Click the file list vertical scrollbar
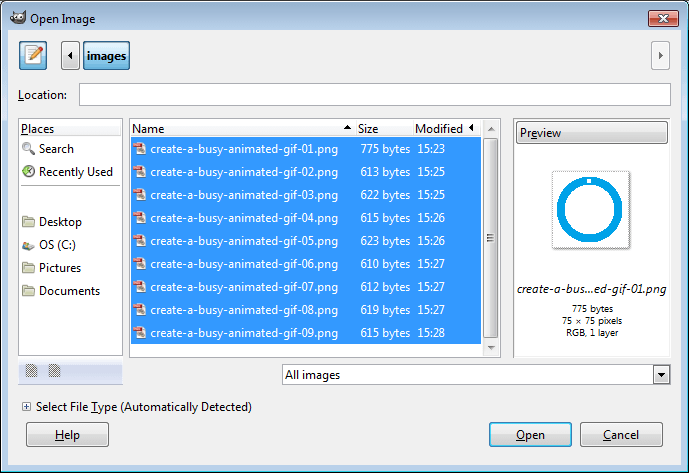689x473 pixels. pos(490,238)
